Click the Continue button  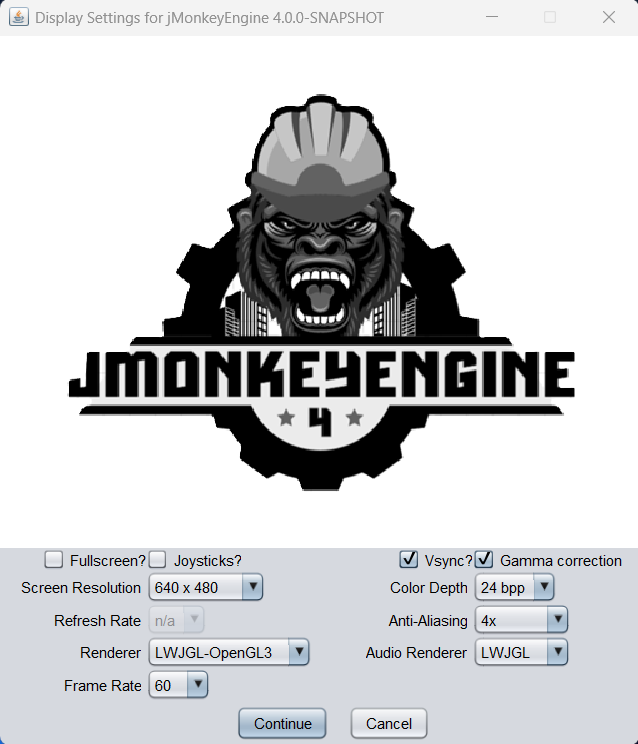click(x=282, y=723)
